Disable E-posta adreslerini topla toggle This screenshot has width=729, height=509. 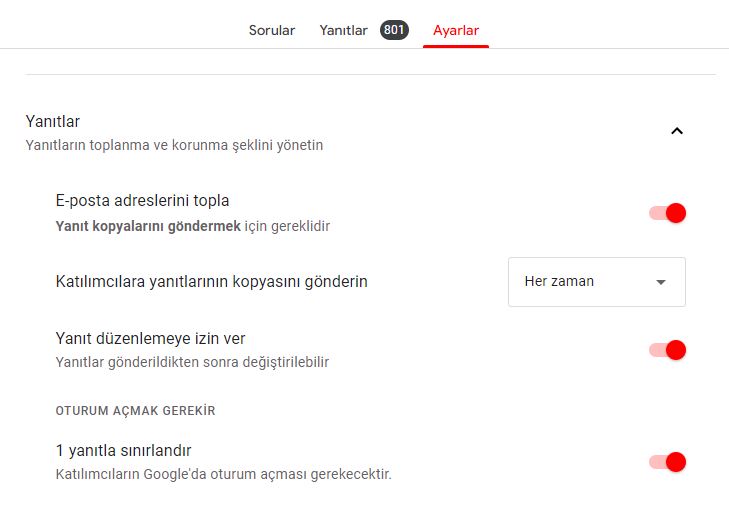click(x=667, y=213)
